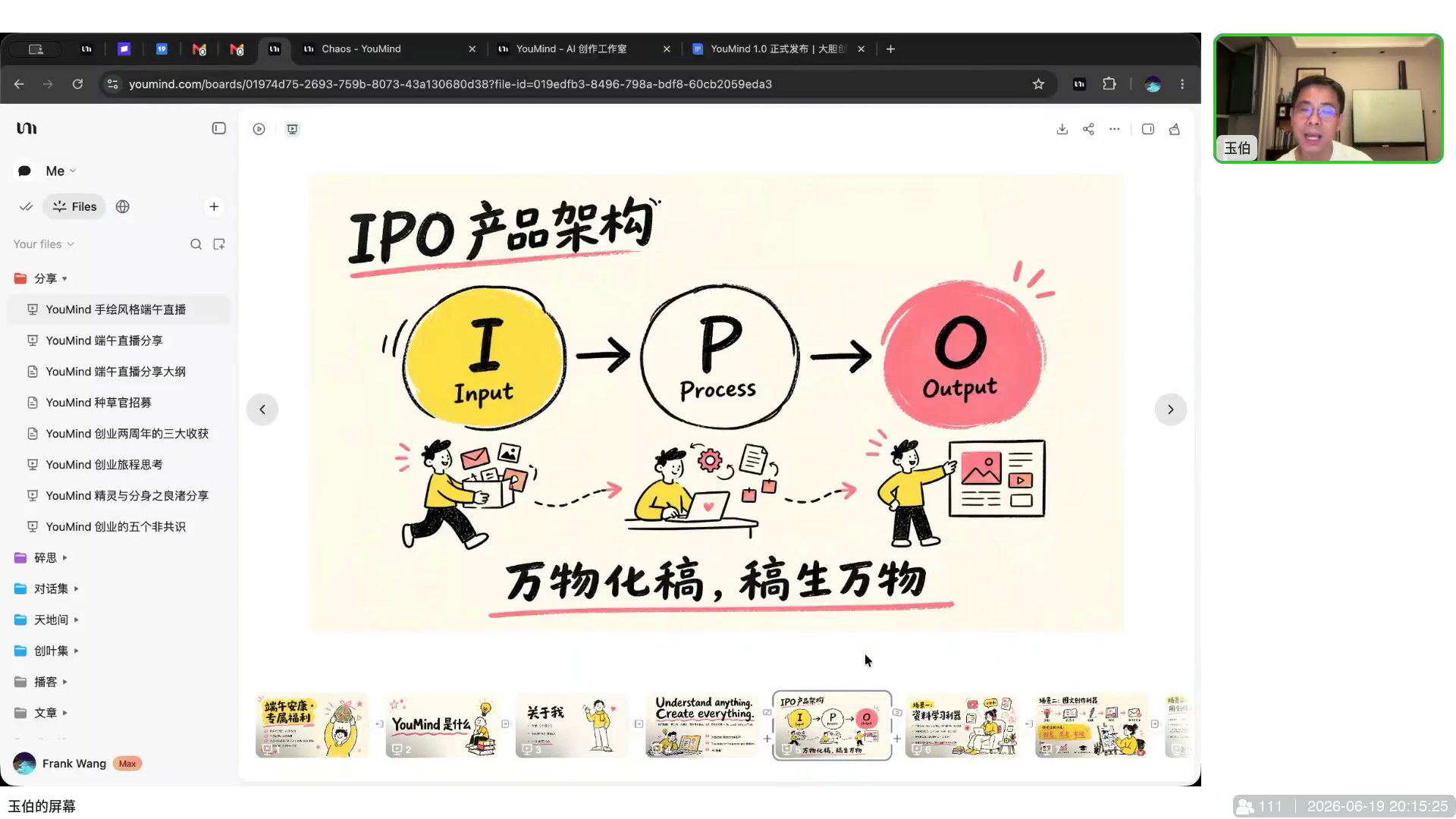Viewport: 1456px width, 819px height.
Task: Toggle the right side panel icon
Action: point(1147,129)
